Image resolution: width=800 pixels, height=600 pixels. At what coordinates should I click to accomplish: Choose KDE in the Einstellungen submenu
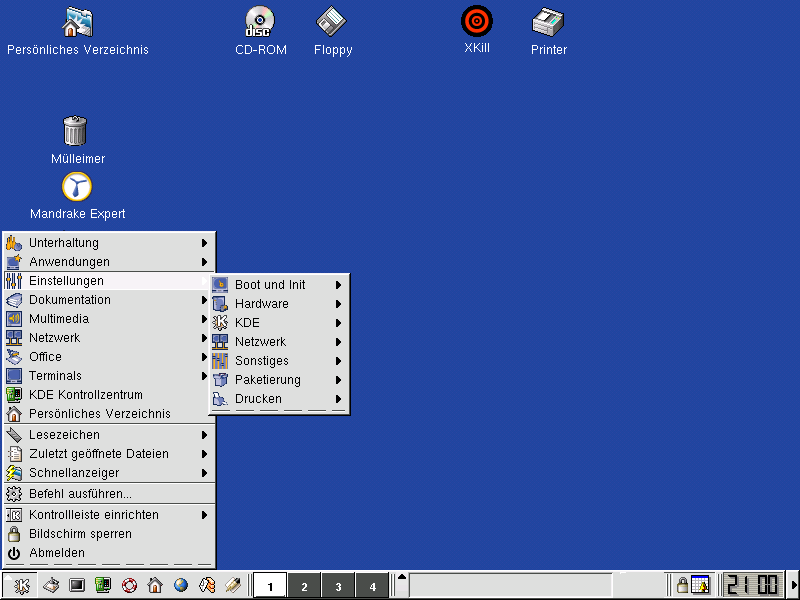coord(279,323)
